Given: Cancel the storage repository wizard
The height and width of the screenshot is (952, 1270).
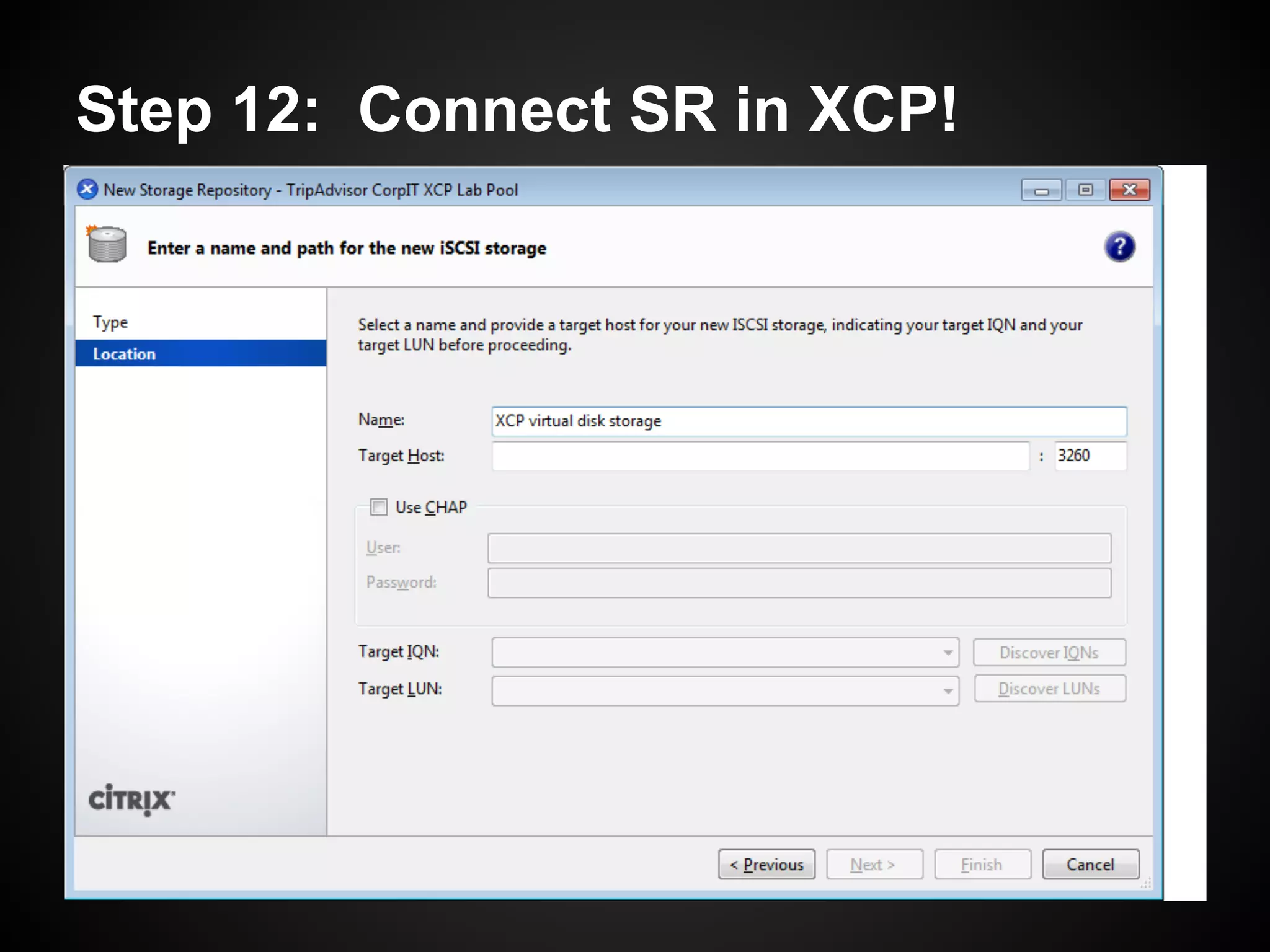Looking at the screenshot, I should tap(1091, 865).
